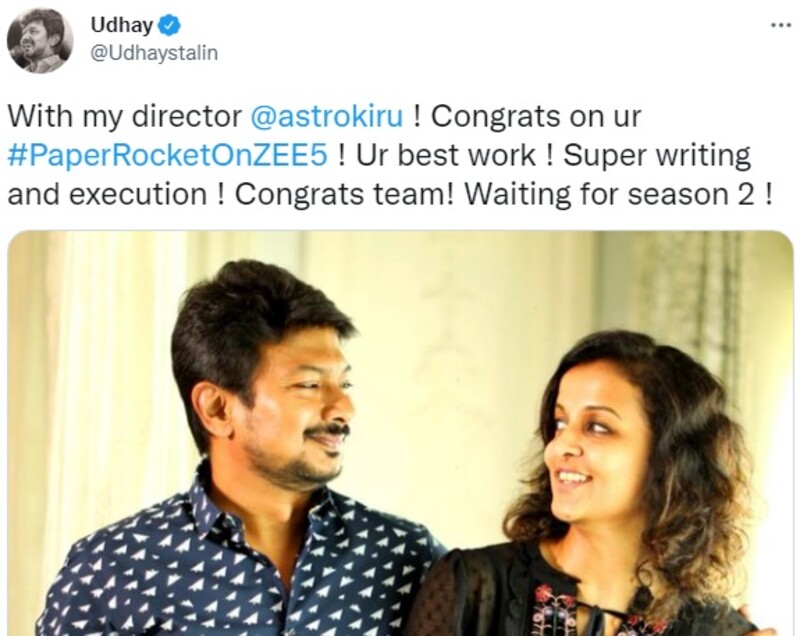This screenshot has width=800, height=636.
Task: Open the three-dot more options menu
Action: point(780,24)
